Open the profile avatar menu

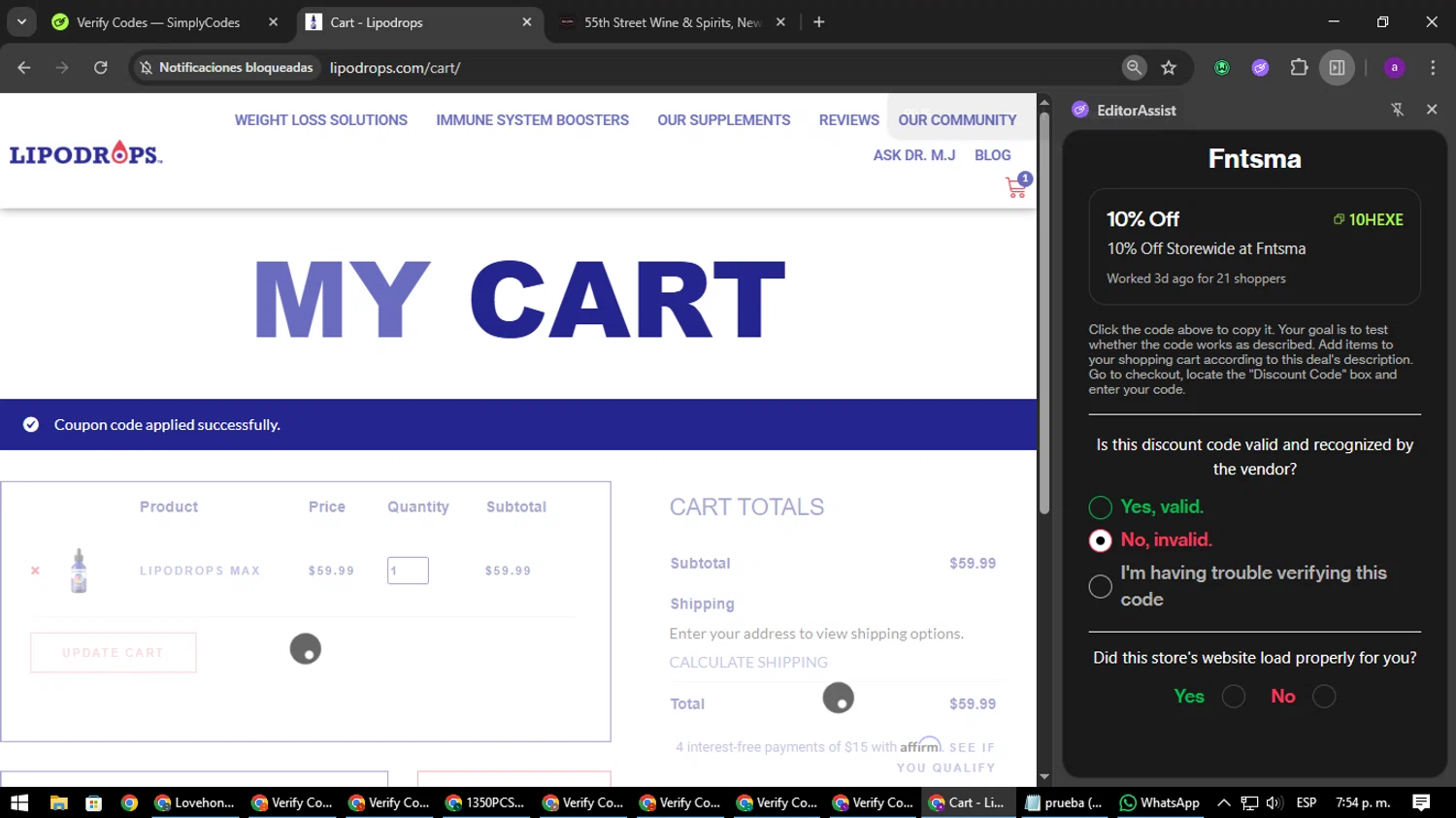click(1395, 68)
